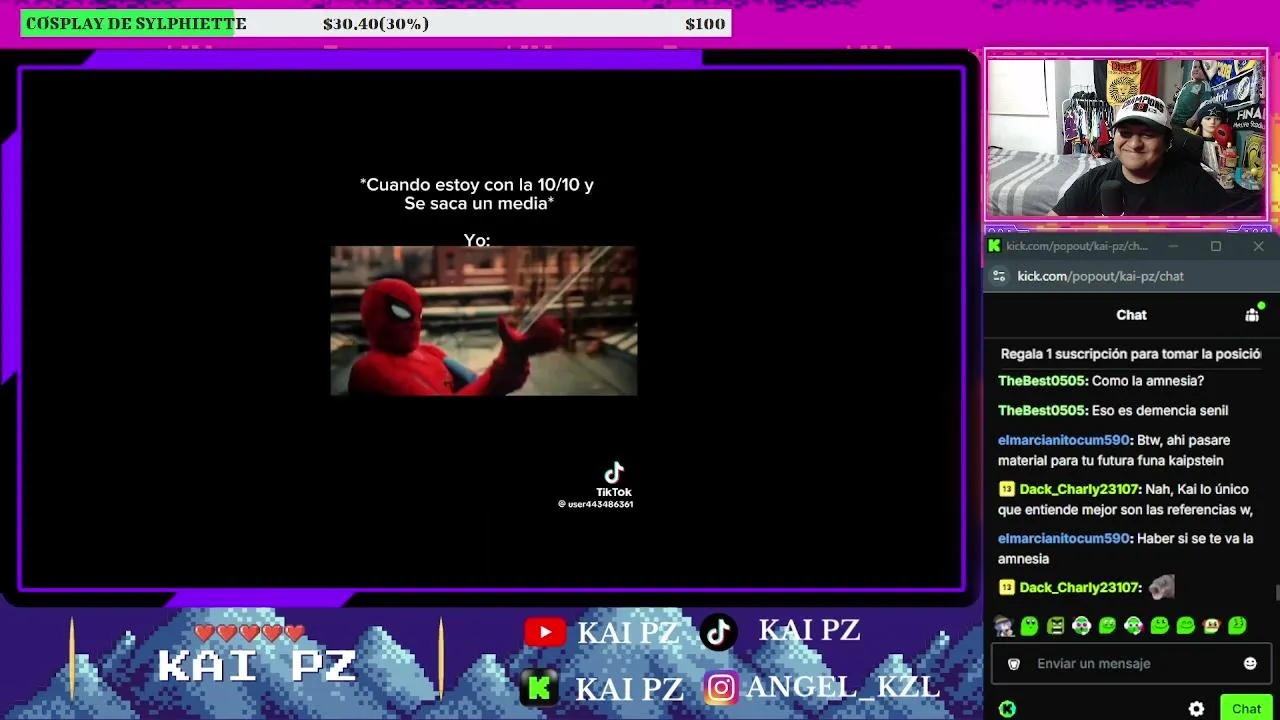Click "Regala 1 suscripción" banner
The width and height of the screenshot is (1280, 720).
1130,354
